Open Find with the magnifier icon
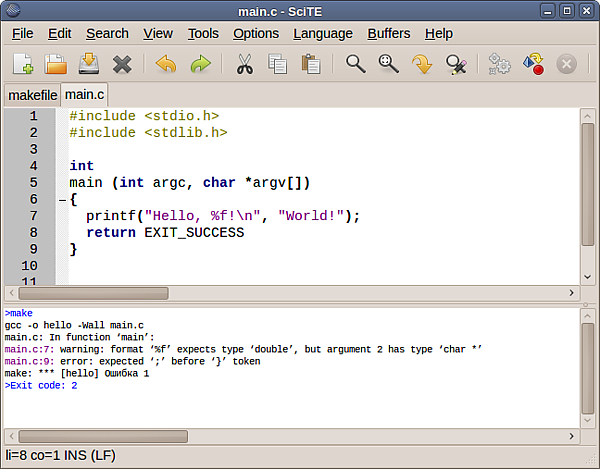Screen dimensions: 600x469 355,65
